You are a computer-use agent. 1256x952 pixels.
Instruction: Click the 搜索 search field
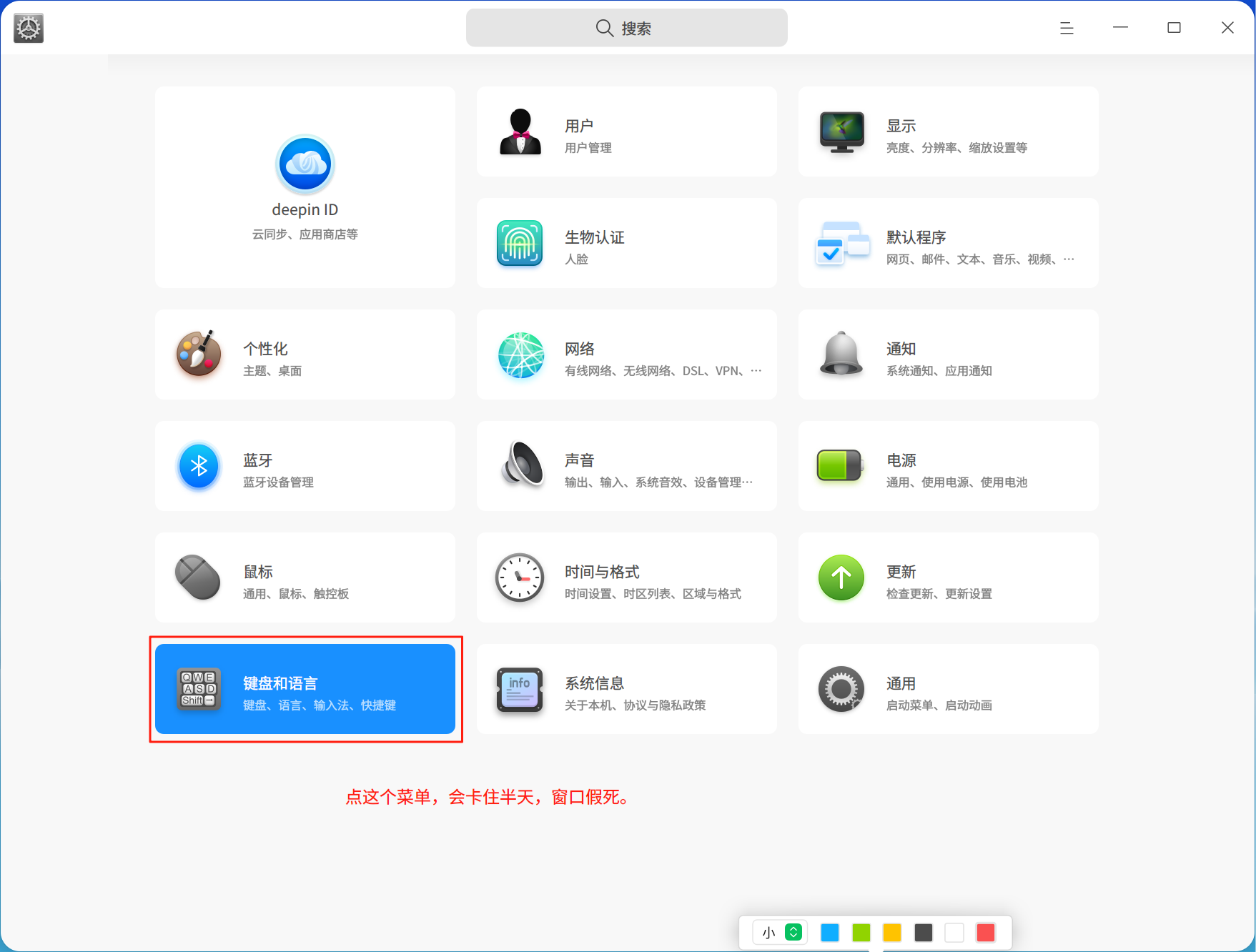pyautogui.click(x=627, y=28)
